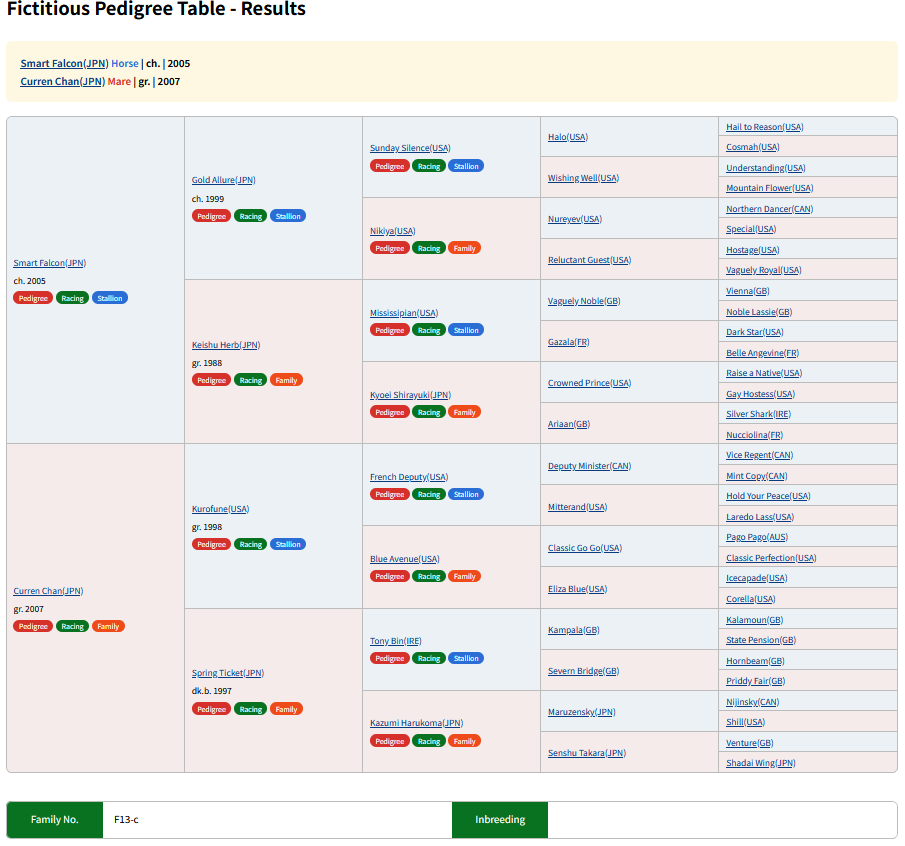Click Family badge under Nikiya
This screenshot has height=846, width=905.
coord(465,248)
